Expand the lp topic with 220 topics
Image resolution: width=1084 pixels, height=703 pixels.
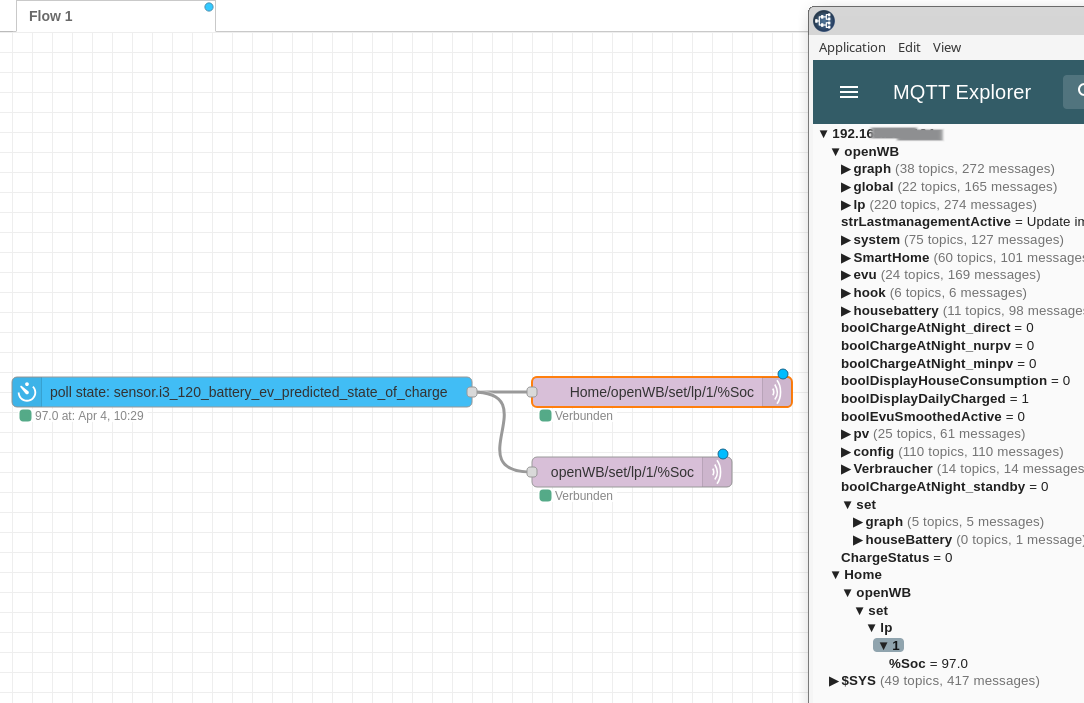click(x=846, y=204)
